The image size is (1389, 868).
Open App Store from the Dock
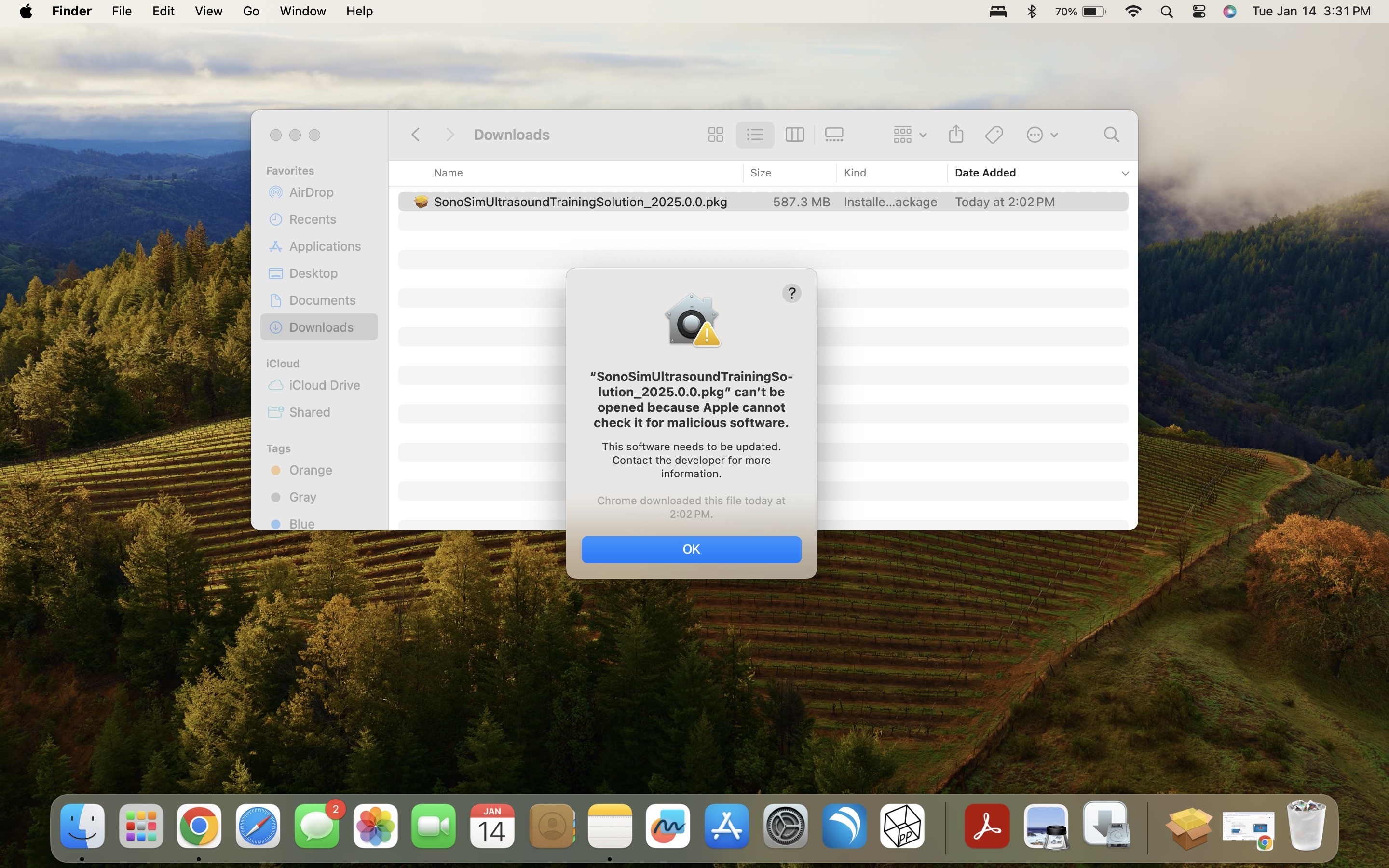point(727,827)
